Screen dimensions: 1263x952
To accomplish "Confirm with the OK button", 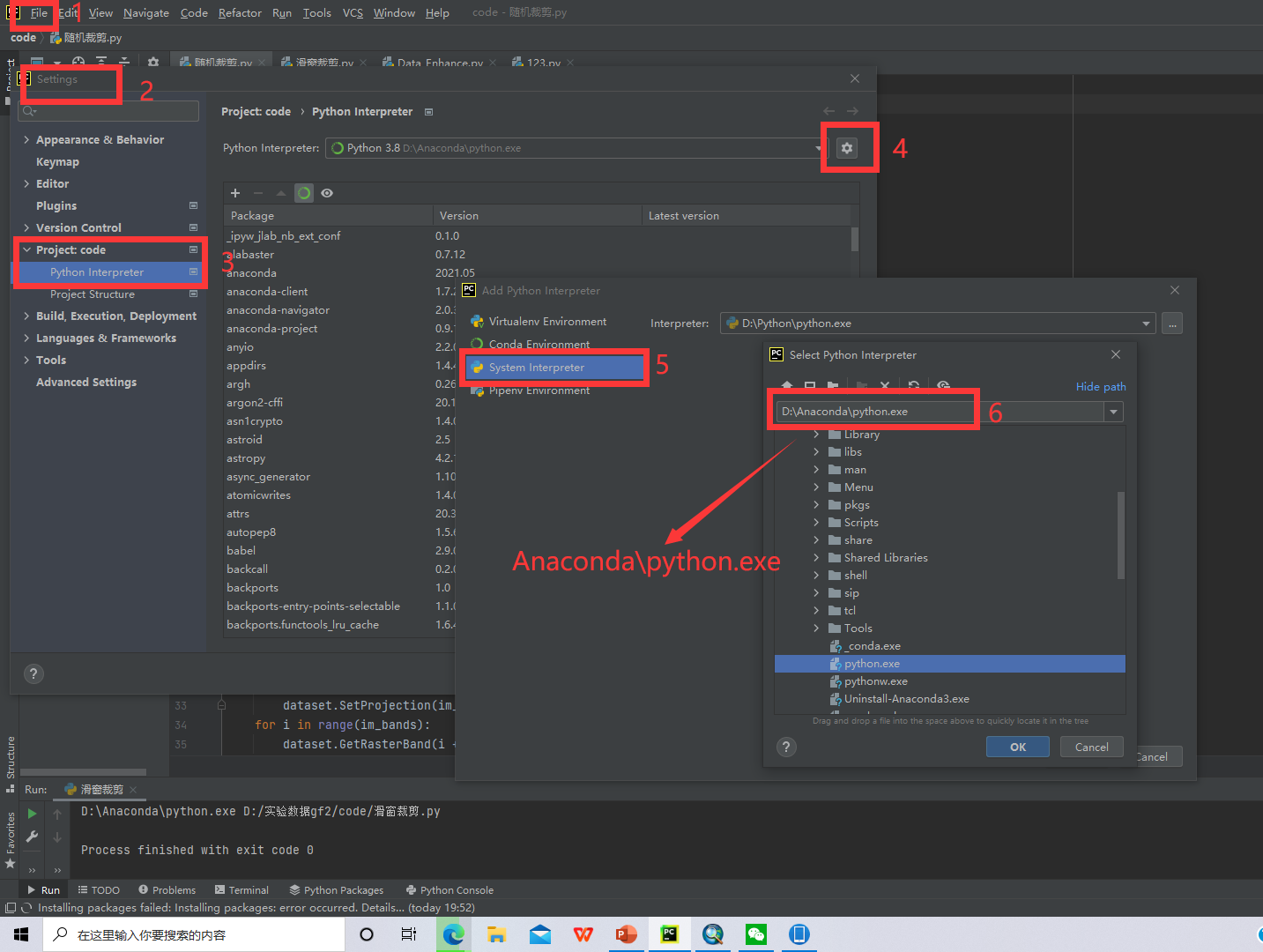I will point(1017,747).
